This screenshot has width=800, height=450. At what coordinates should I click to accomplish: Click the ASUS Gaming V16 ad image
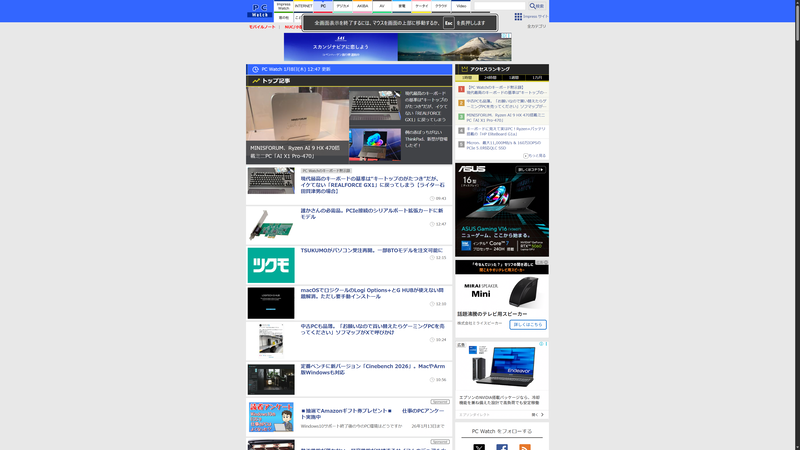click(502, 210)
